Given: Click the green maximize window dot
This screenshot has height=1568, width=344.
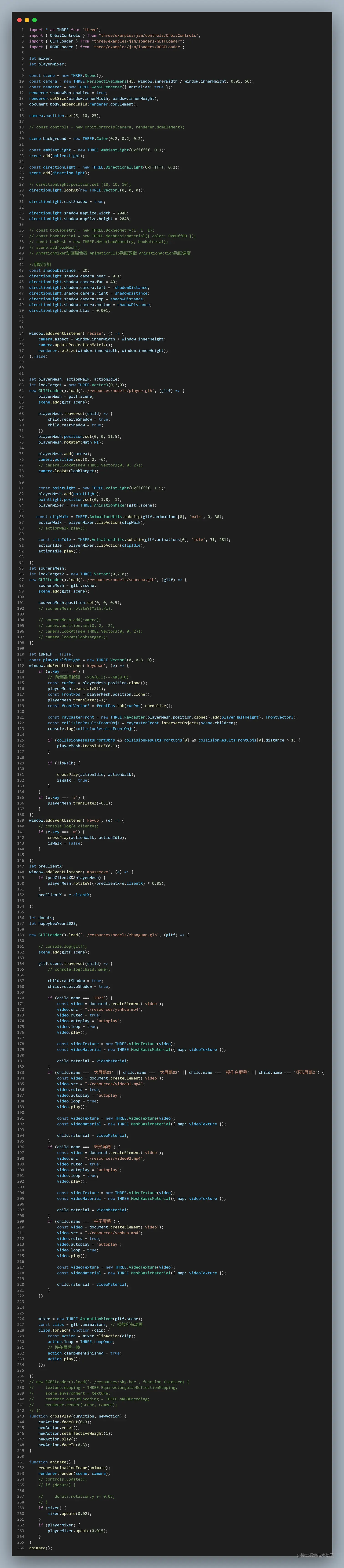Looking at the screenshot, I should point(34,20).
